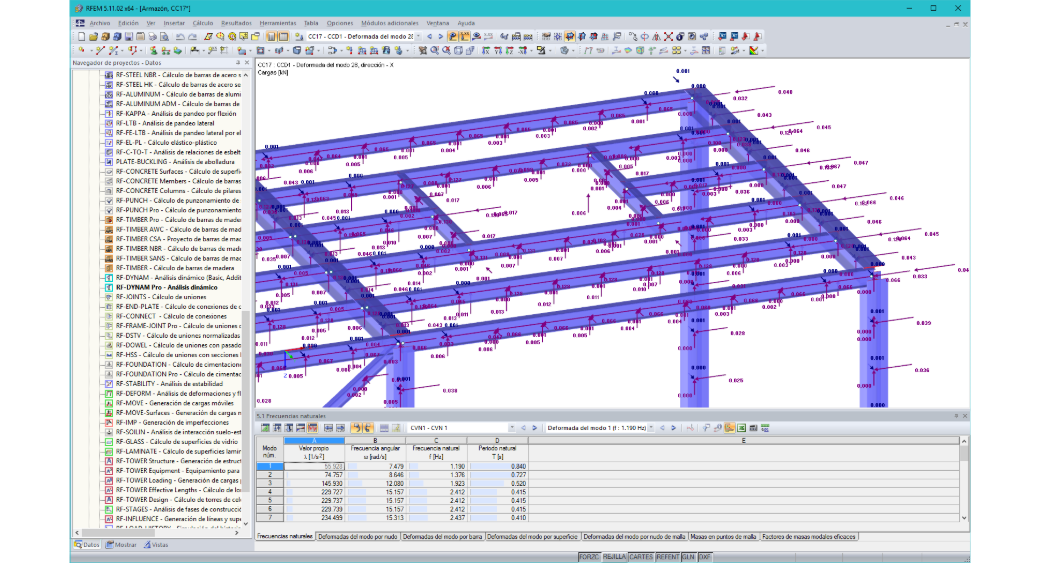This screenshot has width=1040, height=563.
Task: Open the Vistas navigator tab
Action: [x=157, y=545]
